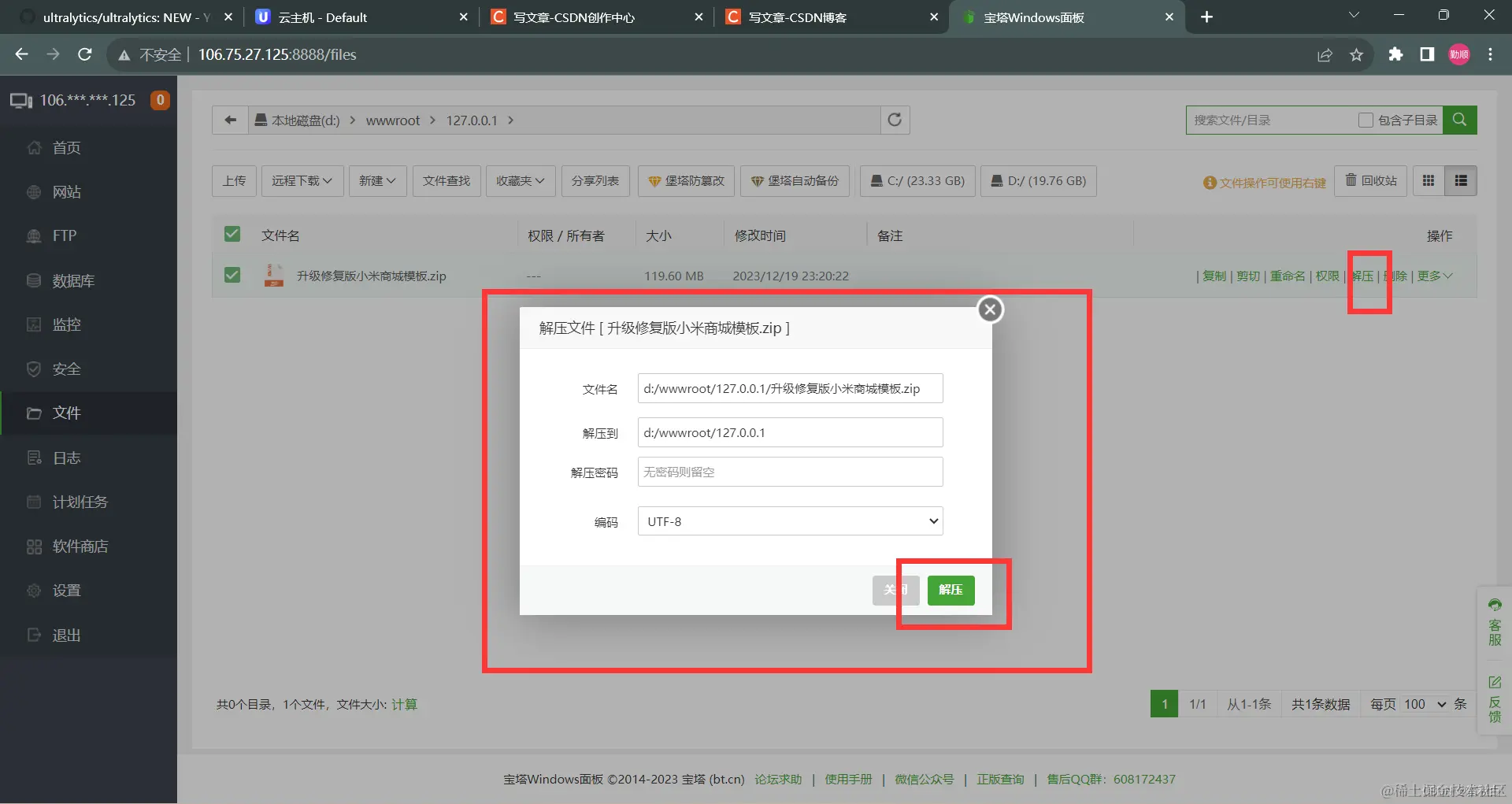The image size is (1512, 804).
Task: Click the 解压密码 password input field
Action: (789, 471)
